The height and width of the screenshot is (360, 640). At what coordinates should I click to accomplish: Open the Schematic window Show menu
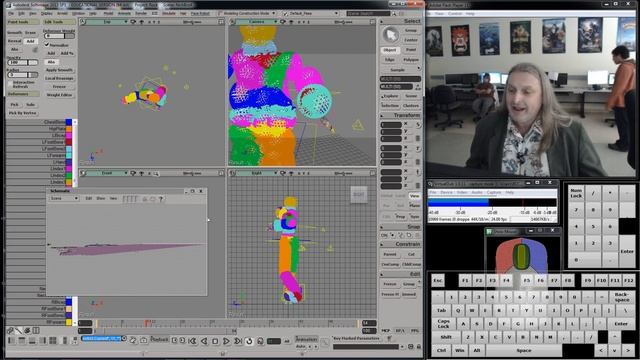(x=100, y=198)
